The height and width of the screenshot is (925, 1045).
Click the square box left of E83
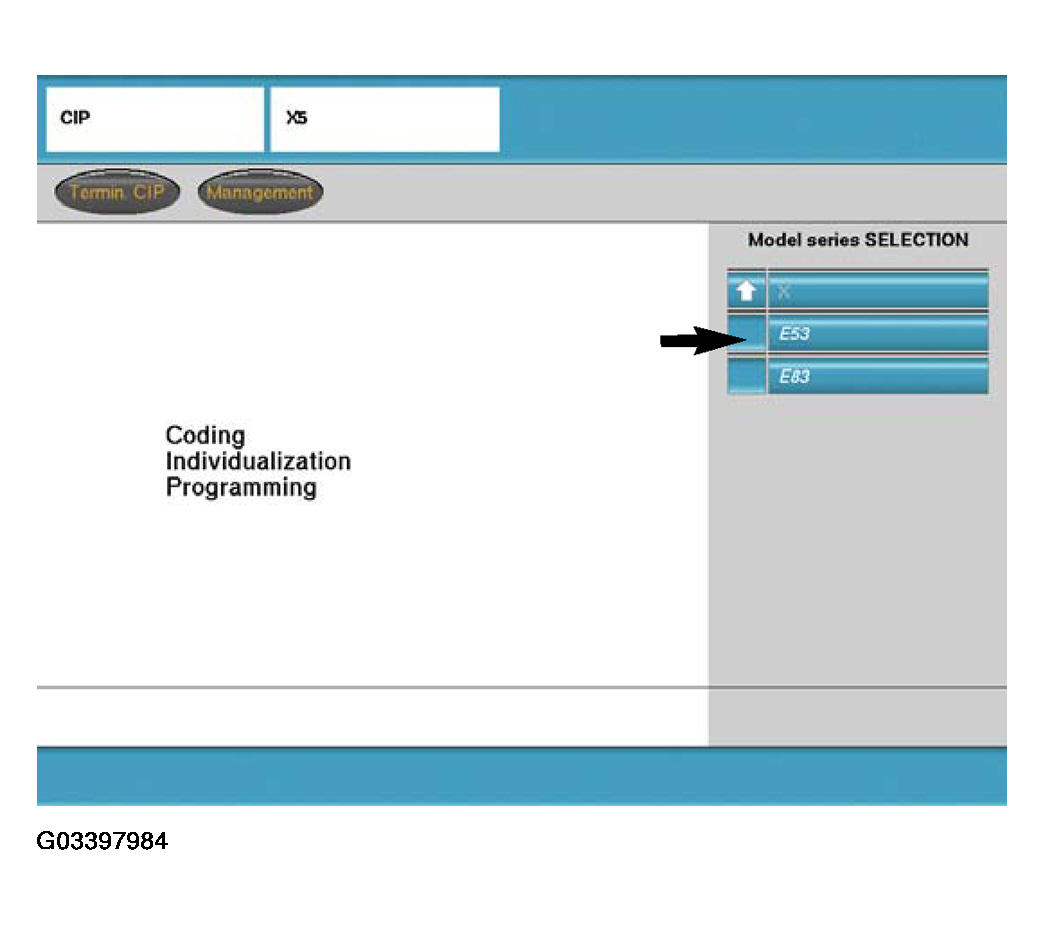(x=746, y=377)
